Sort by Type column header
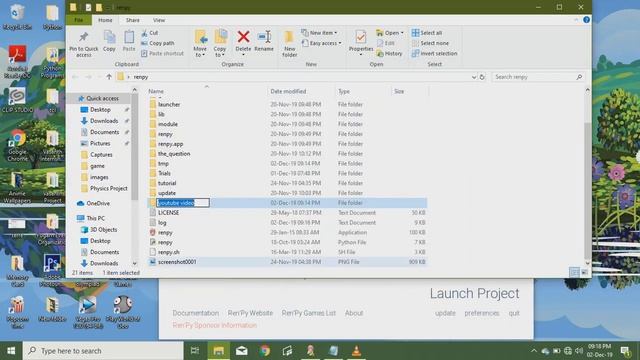The image size is (640, 360). (x=362, y=91)
